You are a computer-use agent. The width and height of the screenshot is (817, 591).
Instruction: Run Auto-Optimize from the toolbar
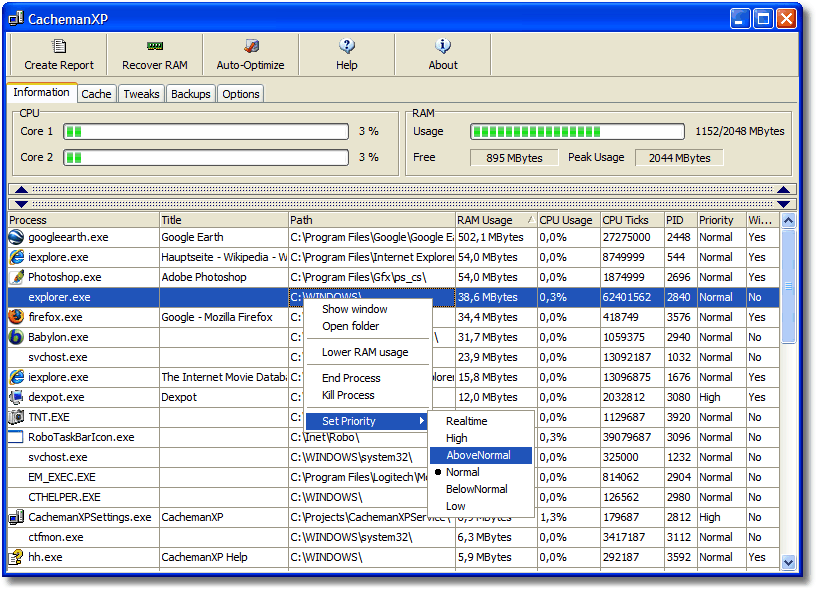click(x=250, y=47)
